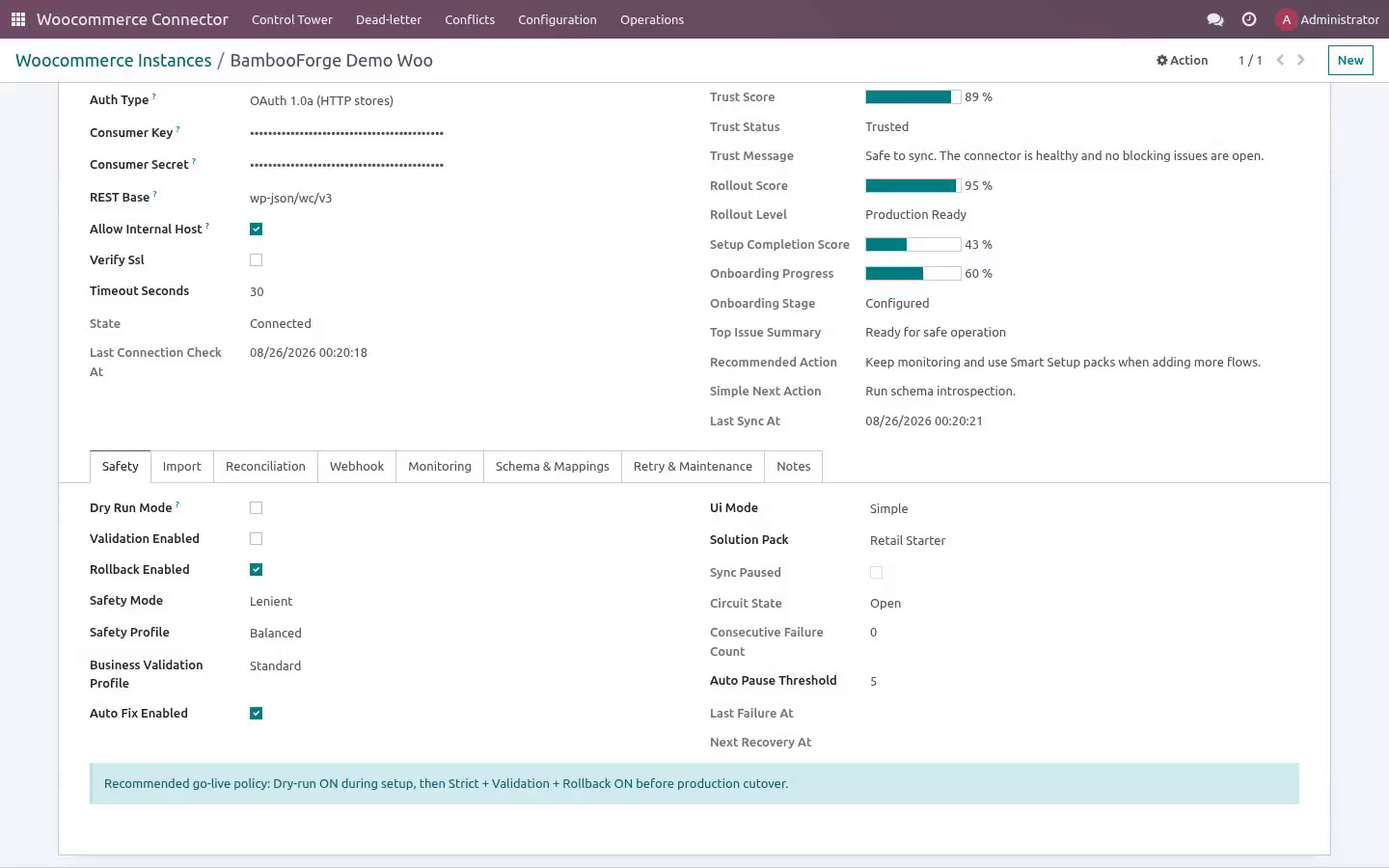Image resolution: width=1389 pixels, height=868 pixels.
Task: Enable the Validation Enabled checkbox
Action: coord(256,539)
